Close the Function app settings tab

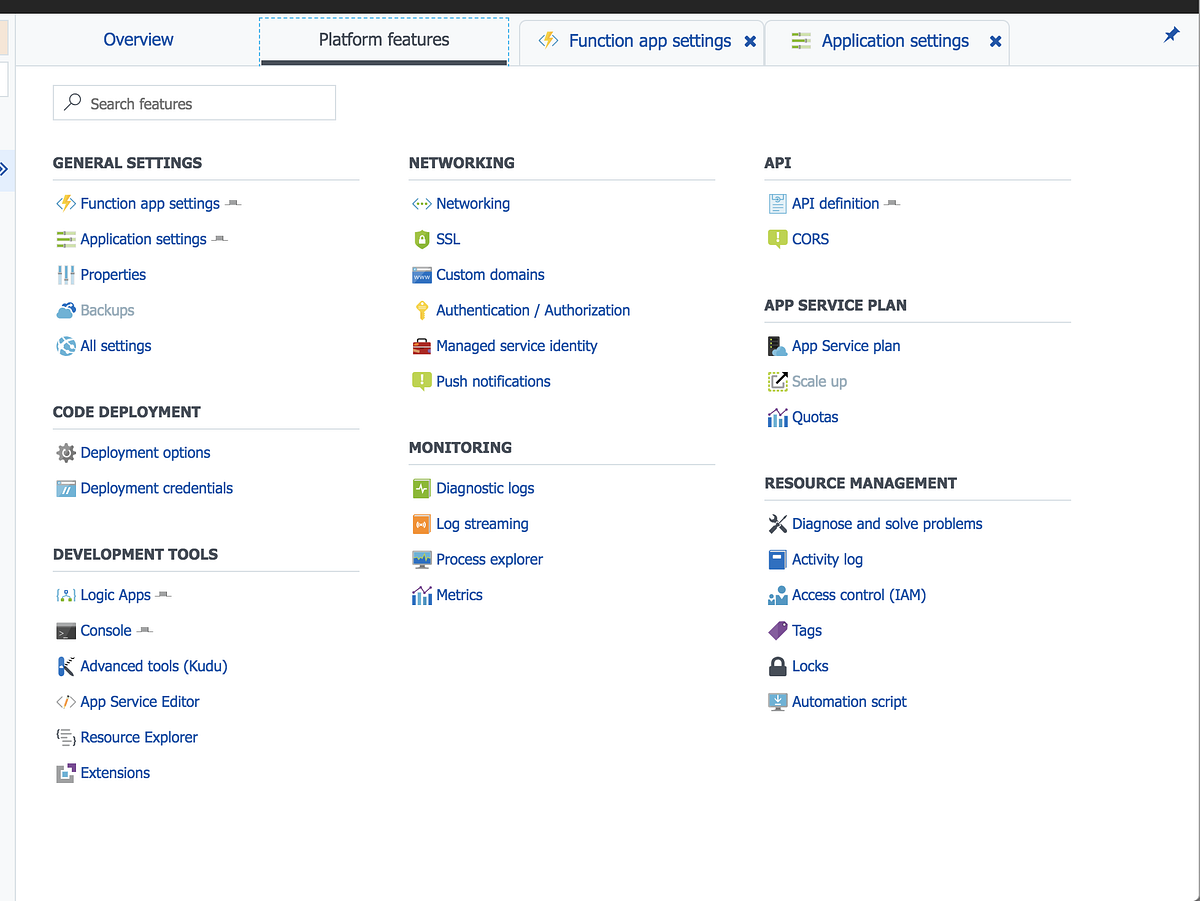pos(751,41)
